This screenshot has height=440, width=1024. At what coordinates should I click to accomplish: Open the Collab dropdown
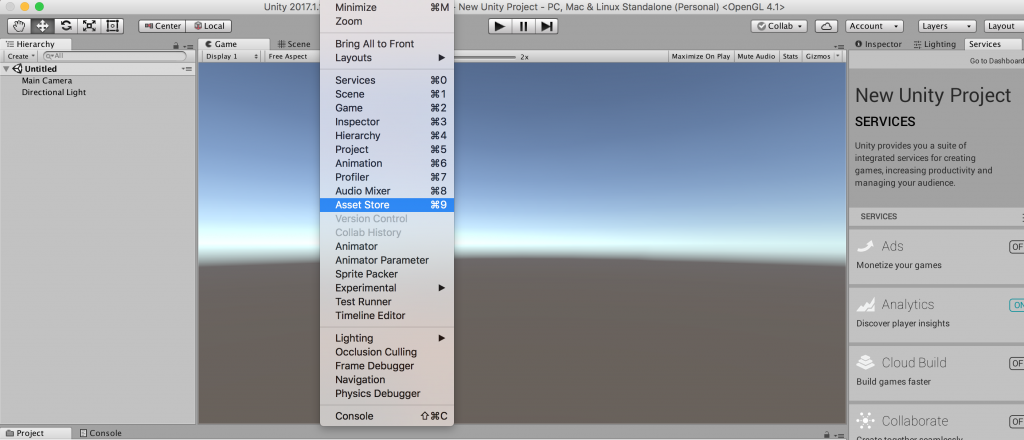tap(779, 26)
